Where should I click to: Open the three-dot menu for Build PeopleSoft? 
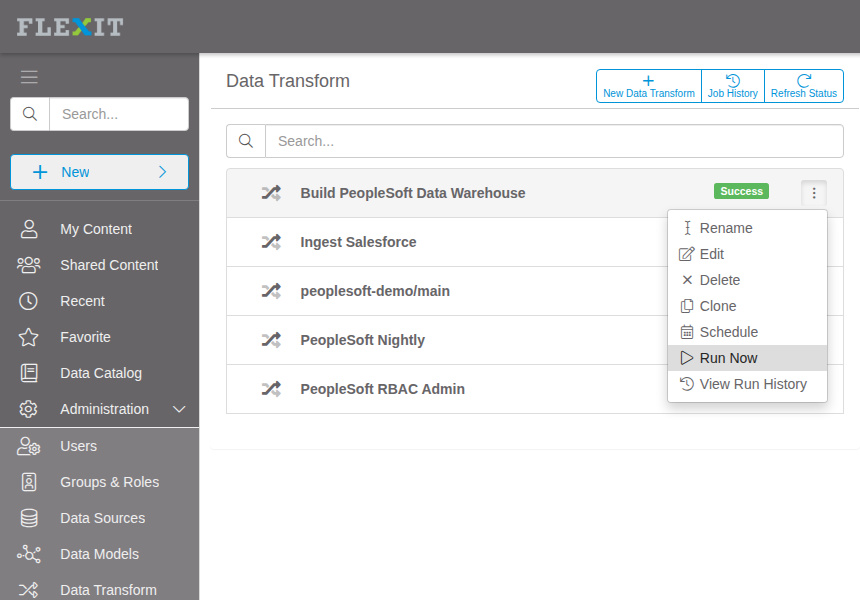coord(814,193)
